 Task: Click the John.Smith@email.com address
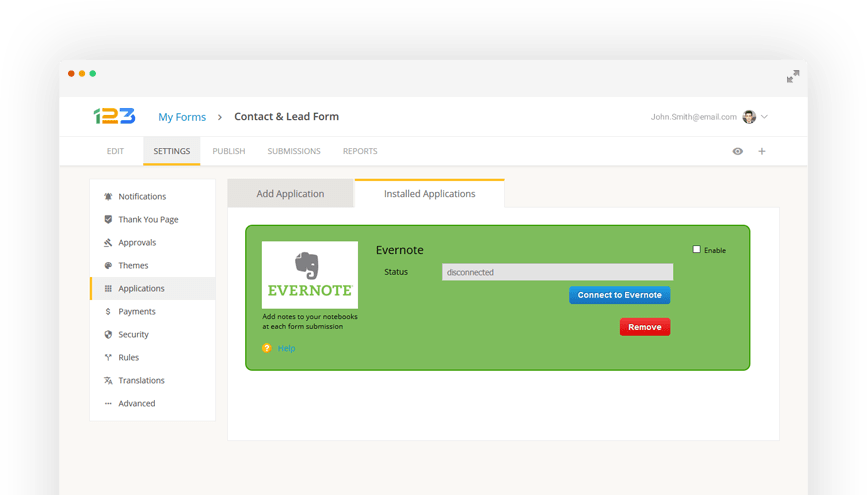click(x=693, y=117)
